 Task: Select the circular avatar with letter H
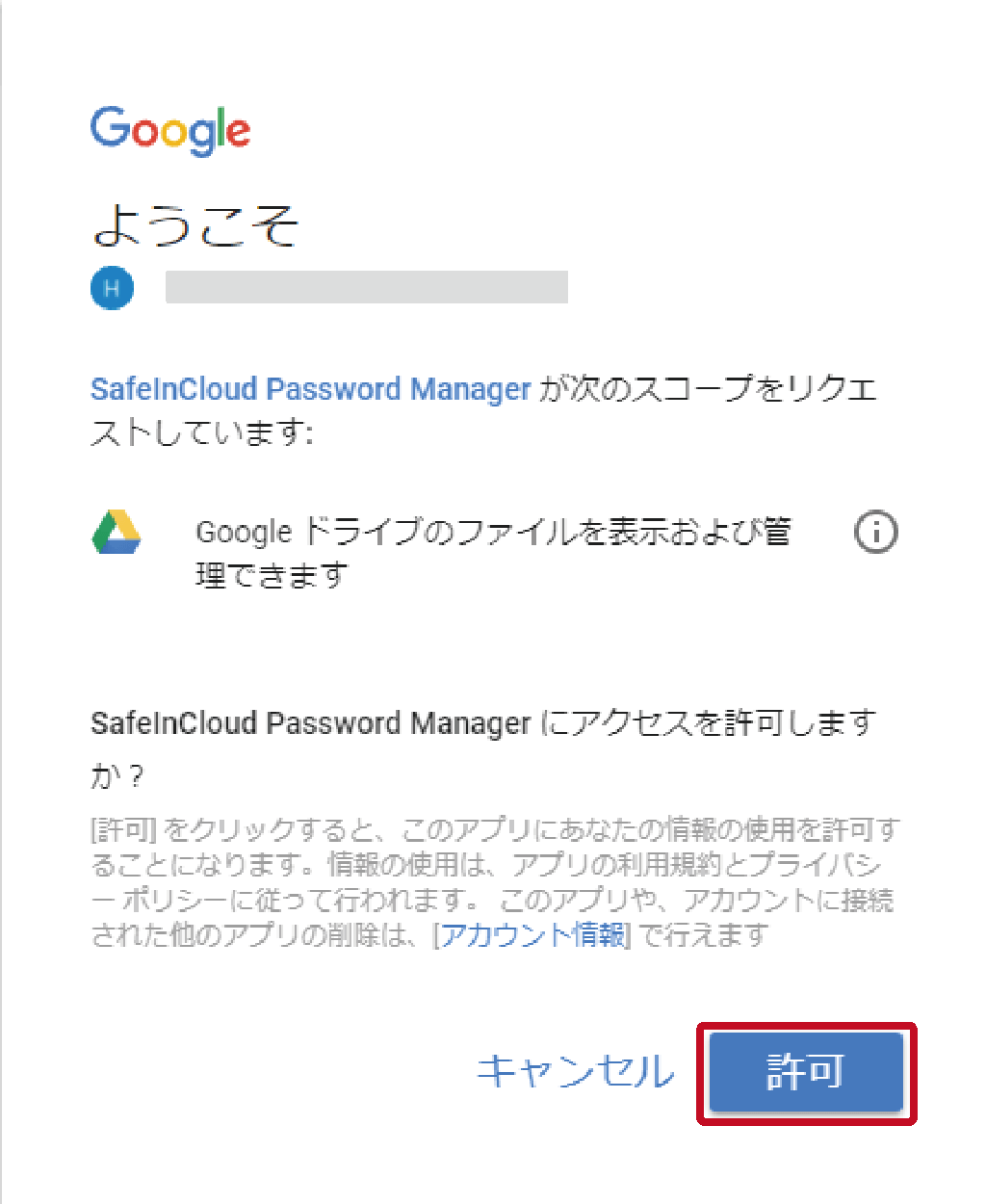pyautogui.click(x=112, y=287)
